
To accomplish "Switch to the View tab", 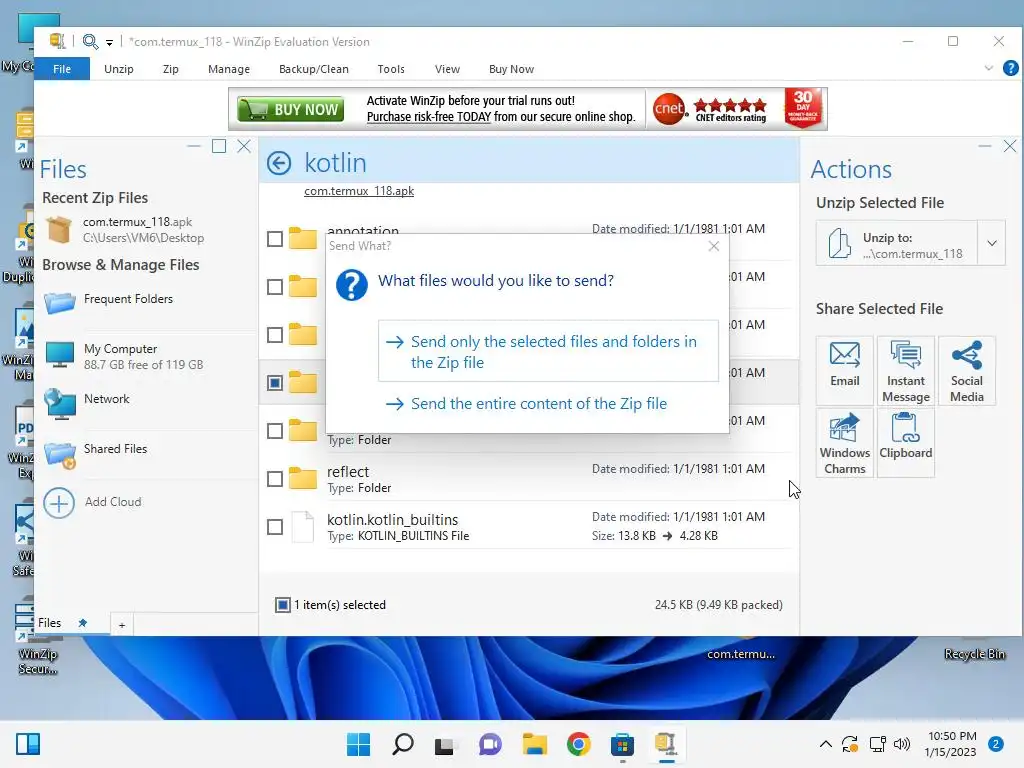I will click(x=447, y=69).
